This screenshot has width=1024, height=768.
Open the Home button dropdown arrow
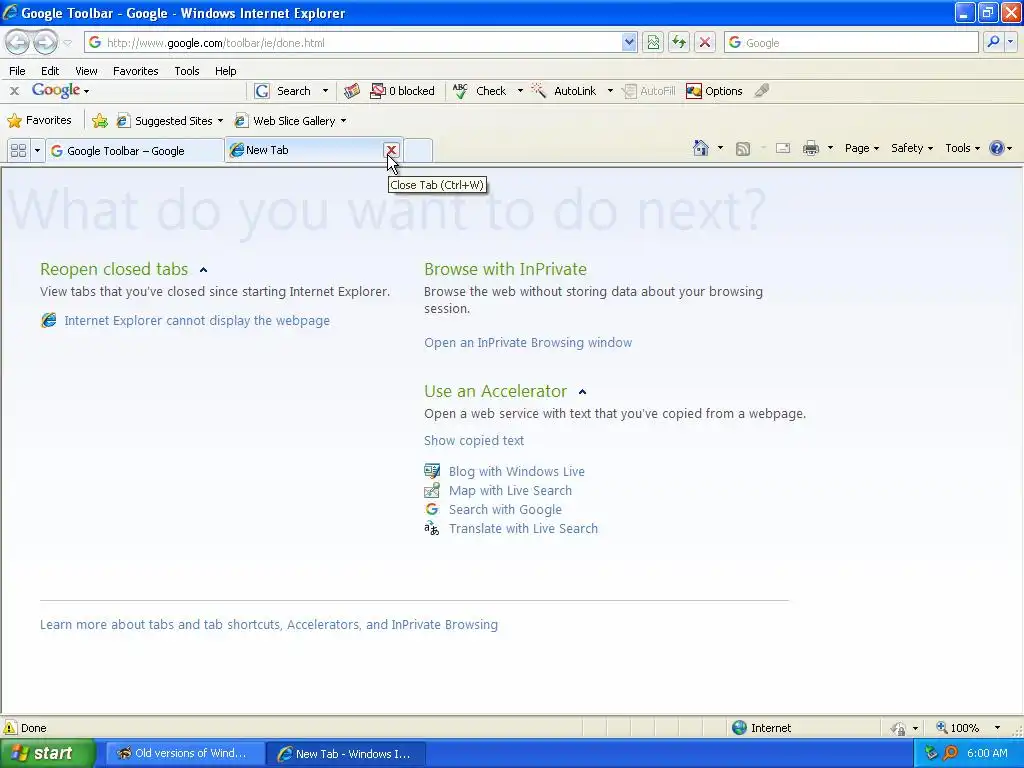coord(720,148)
